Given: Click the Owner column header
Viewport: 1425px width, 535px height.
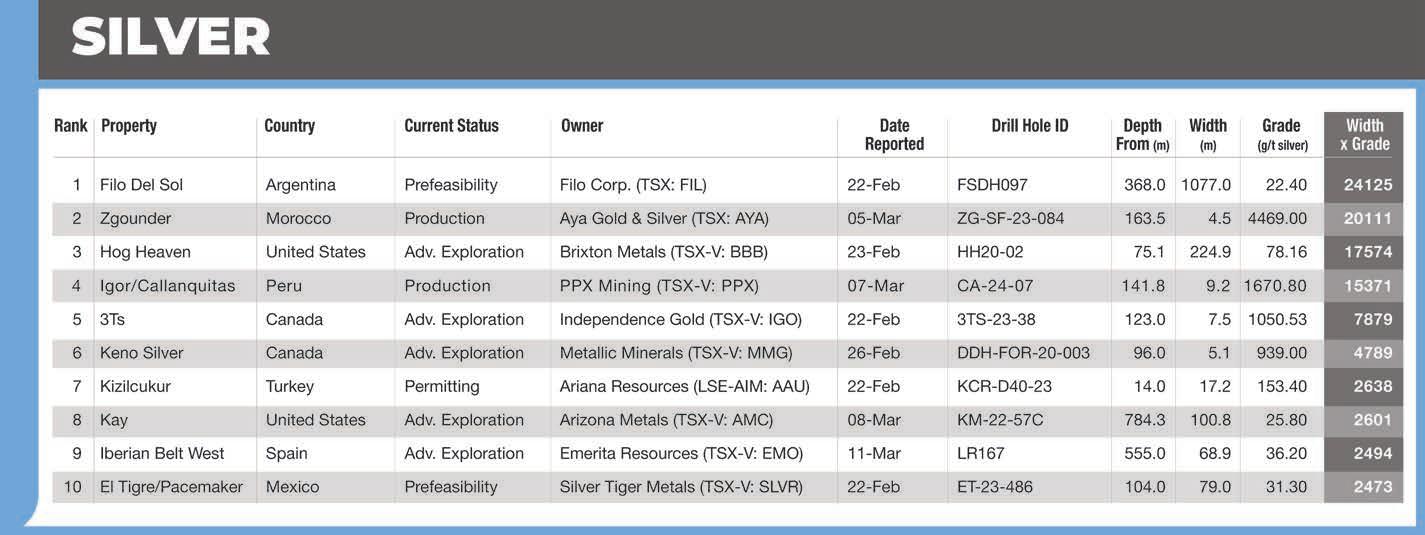Looking at the screenshot, I should pos(582,126).
